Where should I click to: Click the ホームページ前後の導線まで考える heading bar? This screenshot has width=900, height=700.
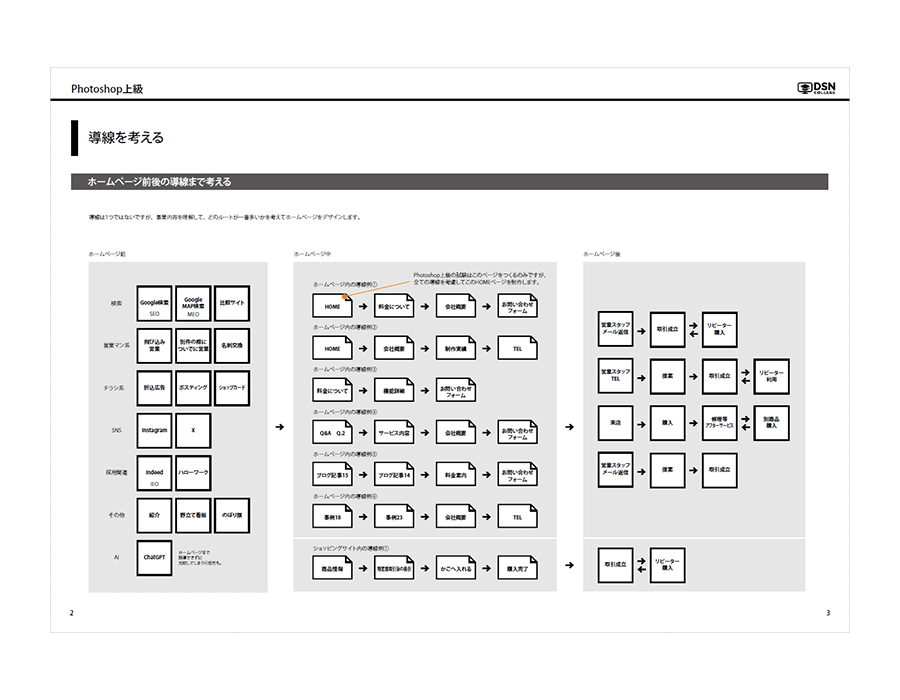[x=449, y=182]
